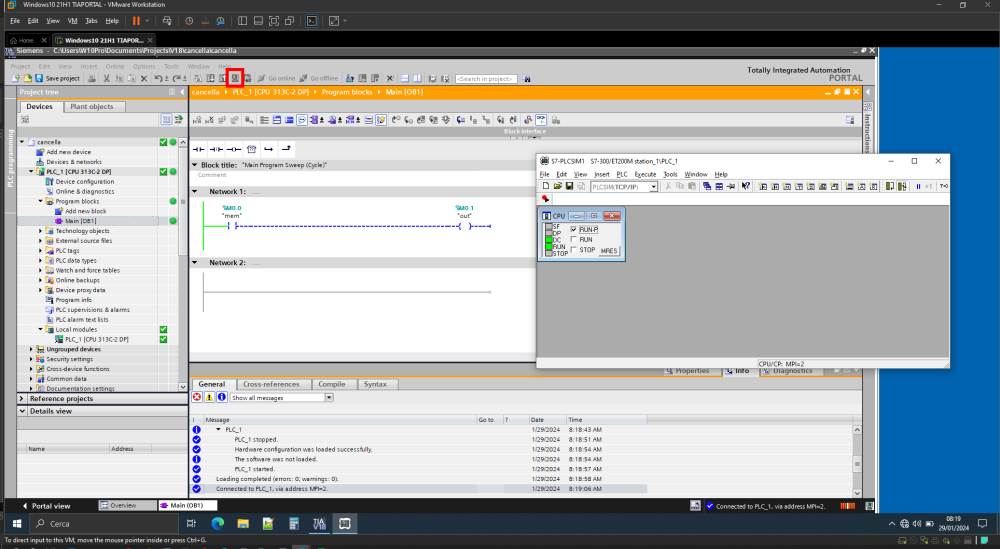Check the STOP checkbox in CPU panel
Viewport: 1000px width, 549px height.
(573, 250)
